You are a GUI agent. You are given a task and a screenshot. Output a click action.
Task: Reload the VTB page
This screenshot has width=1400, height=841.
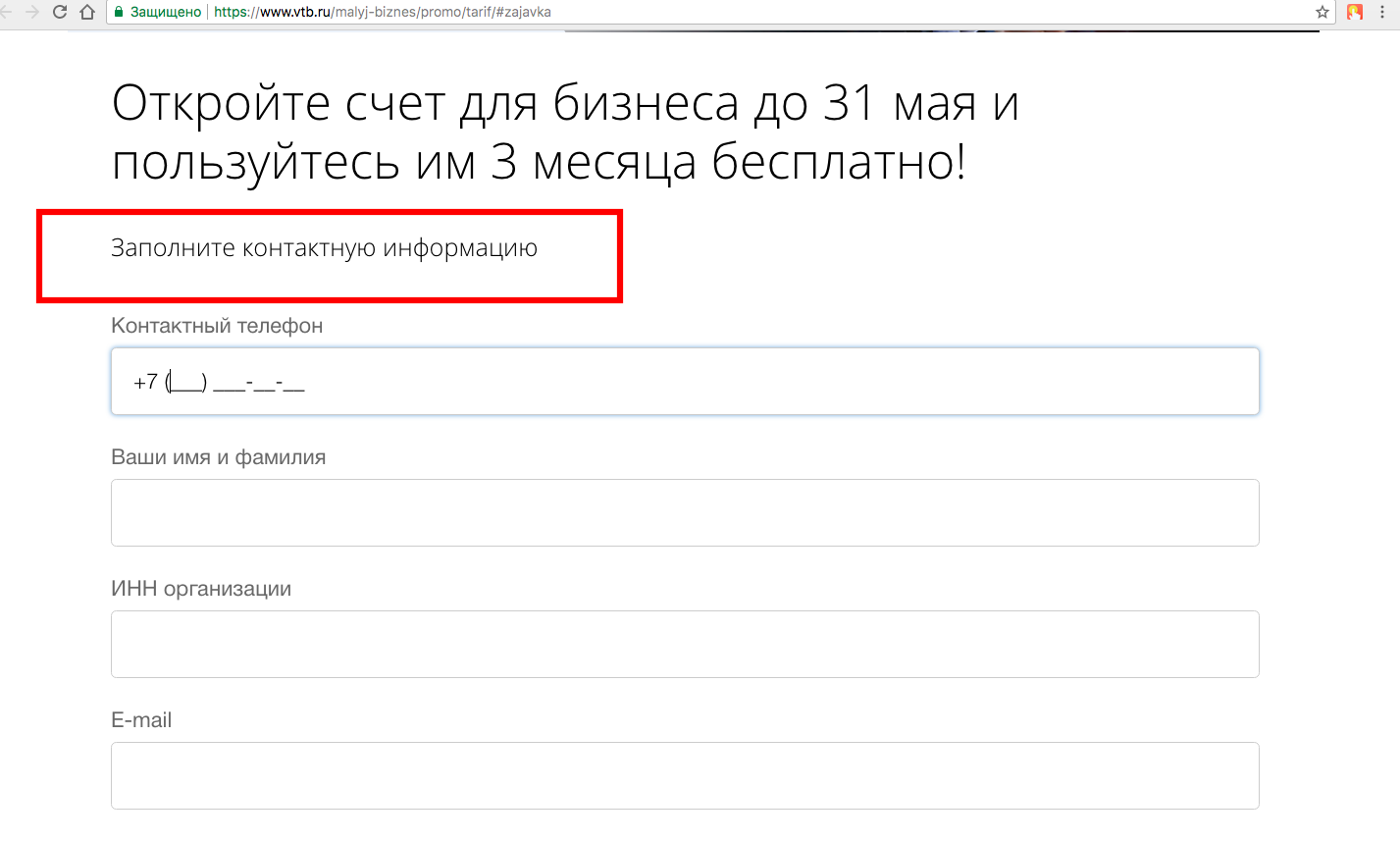[60, 12]
